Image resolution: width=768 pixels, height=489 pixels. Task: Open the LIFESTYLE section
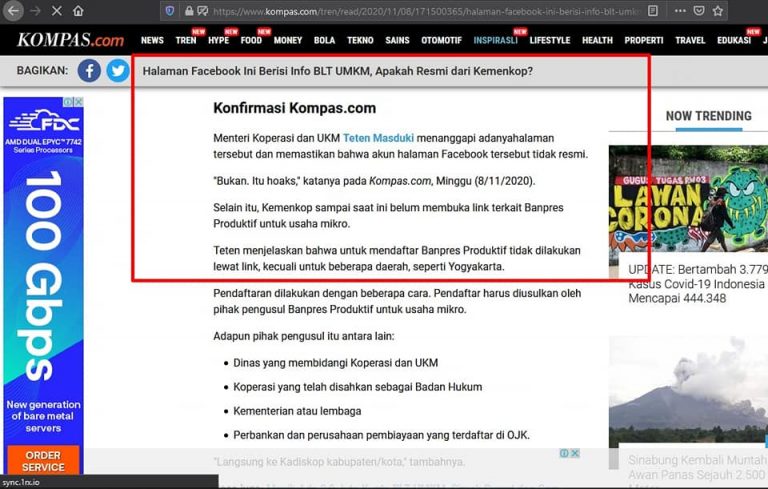tap(550, 40)
